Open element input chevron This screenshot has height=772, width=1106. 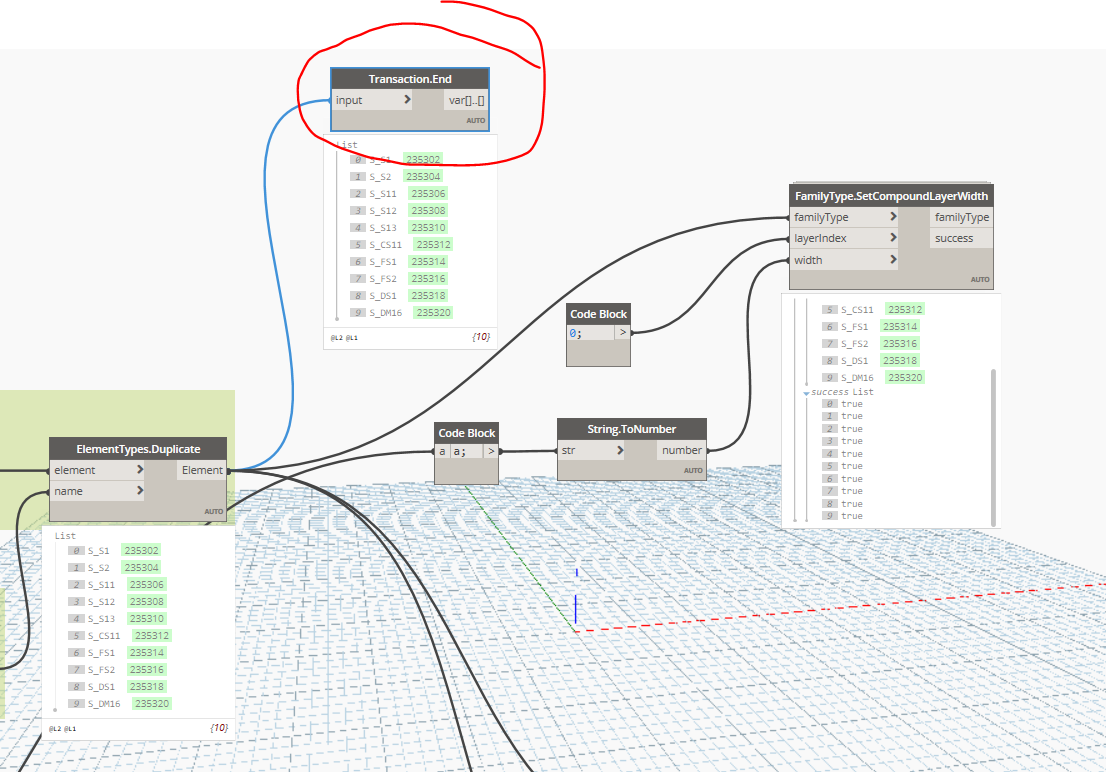(x=140, y=469)
